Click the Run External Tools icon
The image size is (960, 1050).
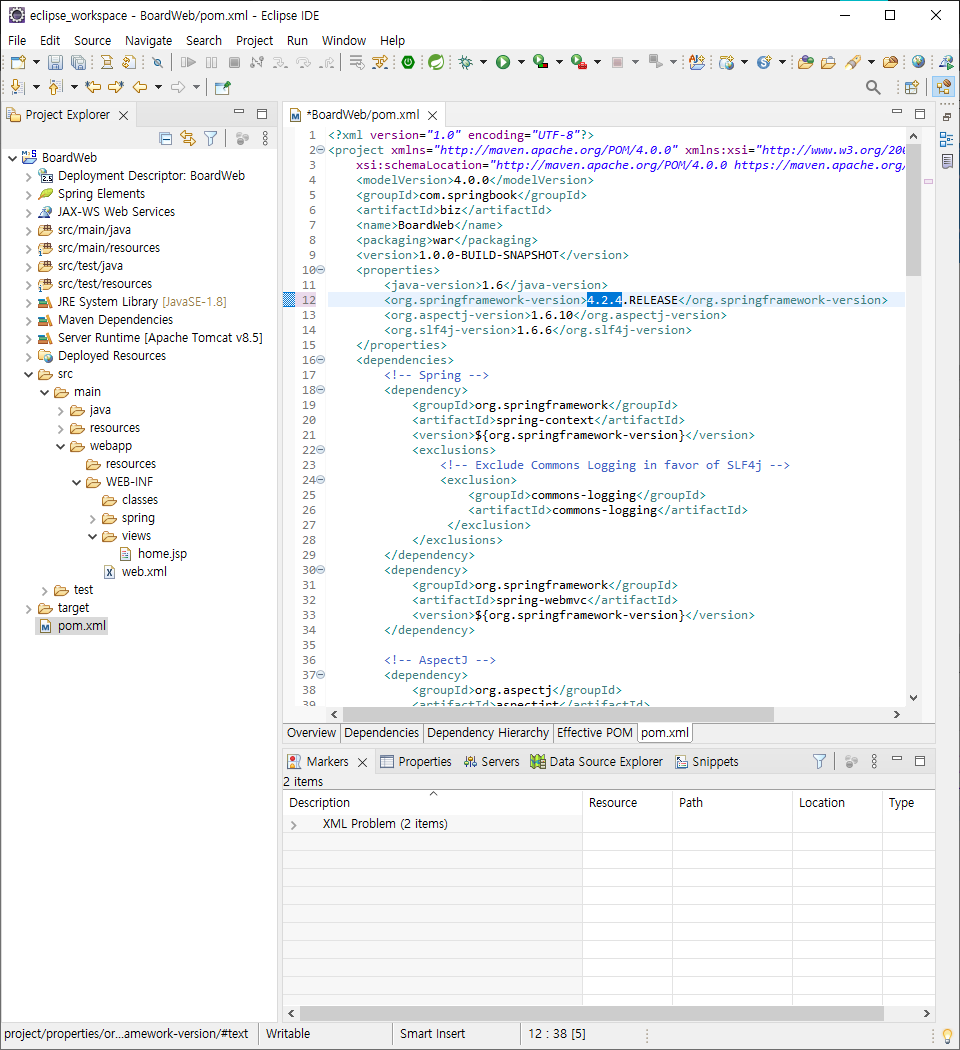(578, 62)
